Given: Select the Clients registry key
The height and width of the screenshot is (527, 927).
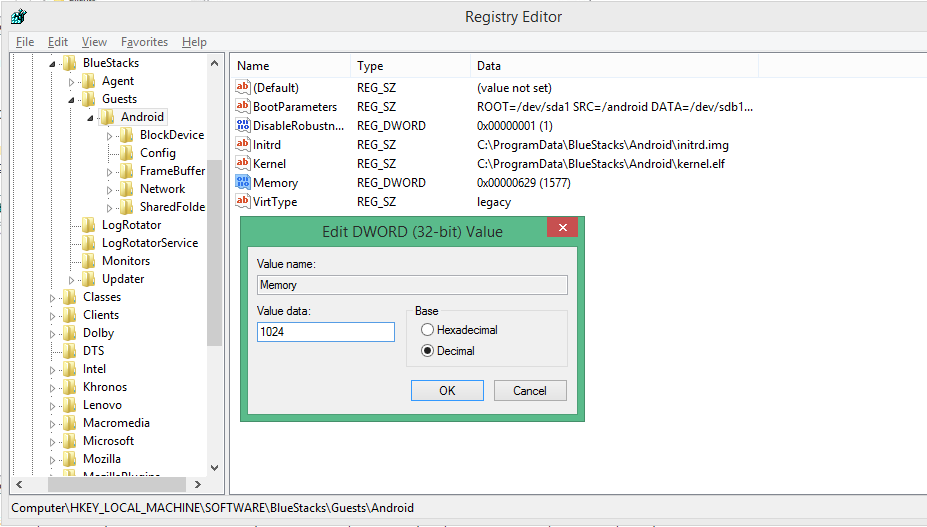Looking at the screenshot, I should click(x=101, y=315).
